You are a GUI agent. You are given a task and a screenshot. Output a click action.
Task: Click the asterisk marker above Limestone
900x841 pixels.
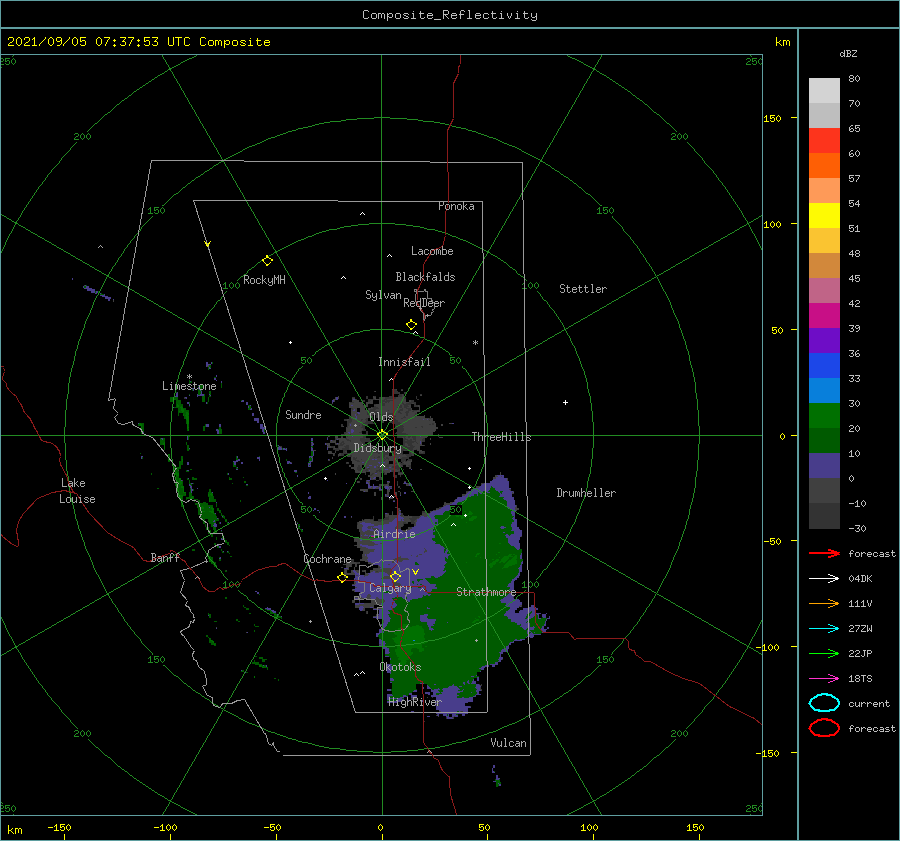[x=189, y=377]
